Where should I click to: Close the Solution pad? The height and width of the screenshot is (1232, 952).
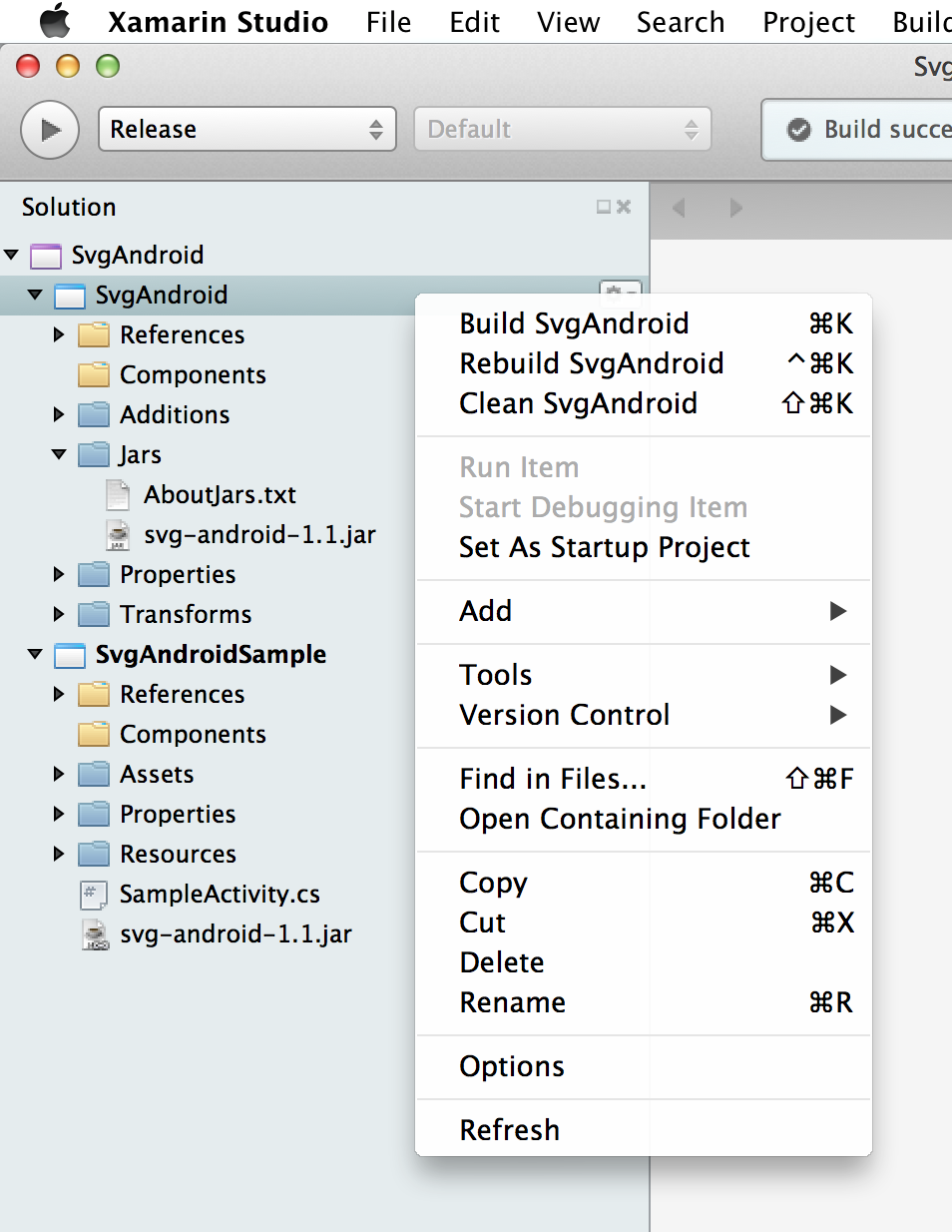(x=624, y=207)
